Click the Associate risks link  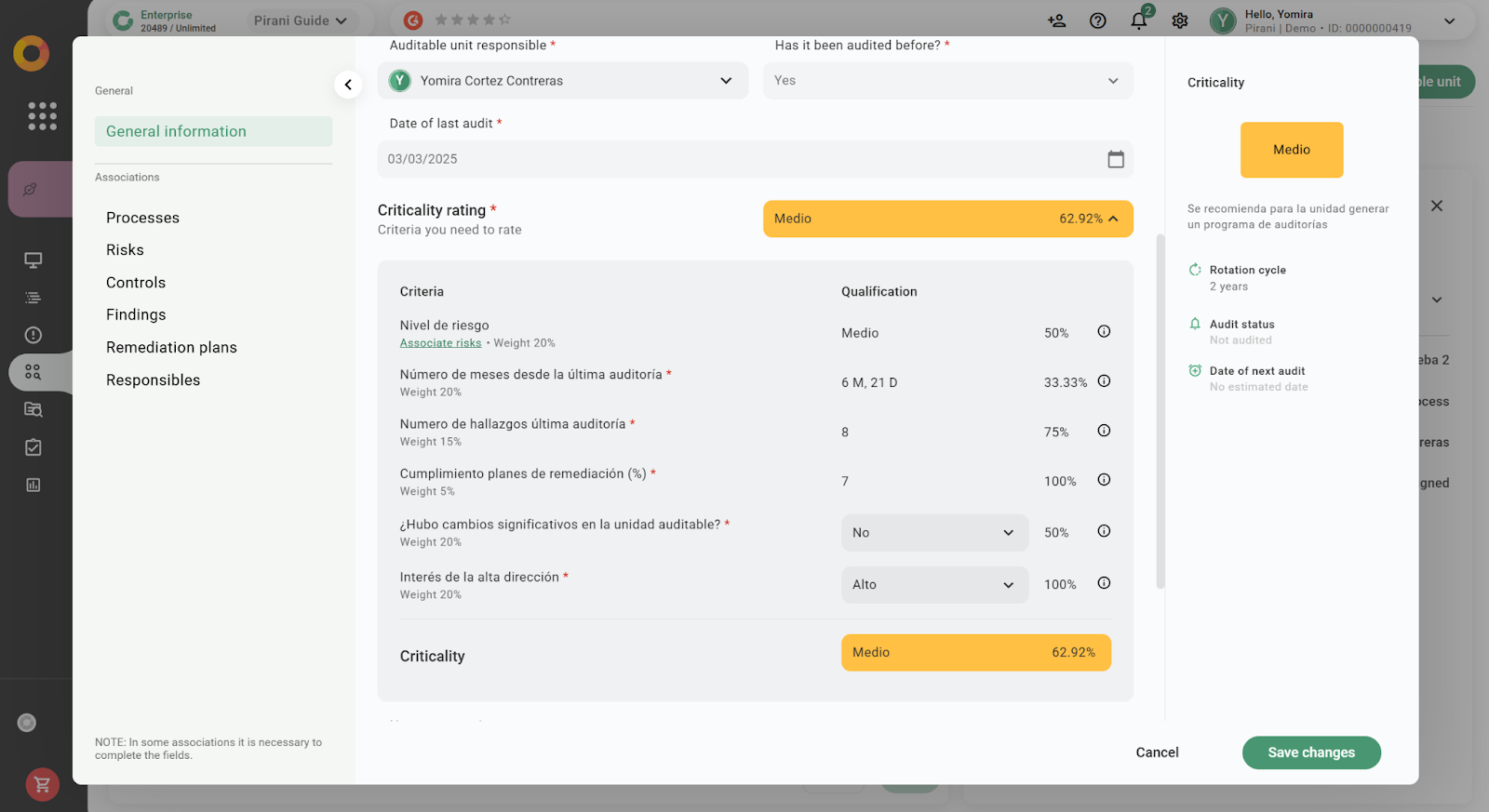tap(440, 343)
